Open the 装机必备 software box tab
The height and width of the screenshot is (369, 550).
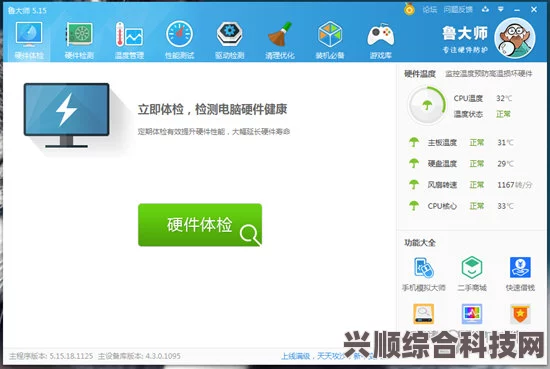330,40
